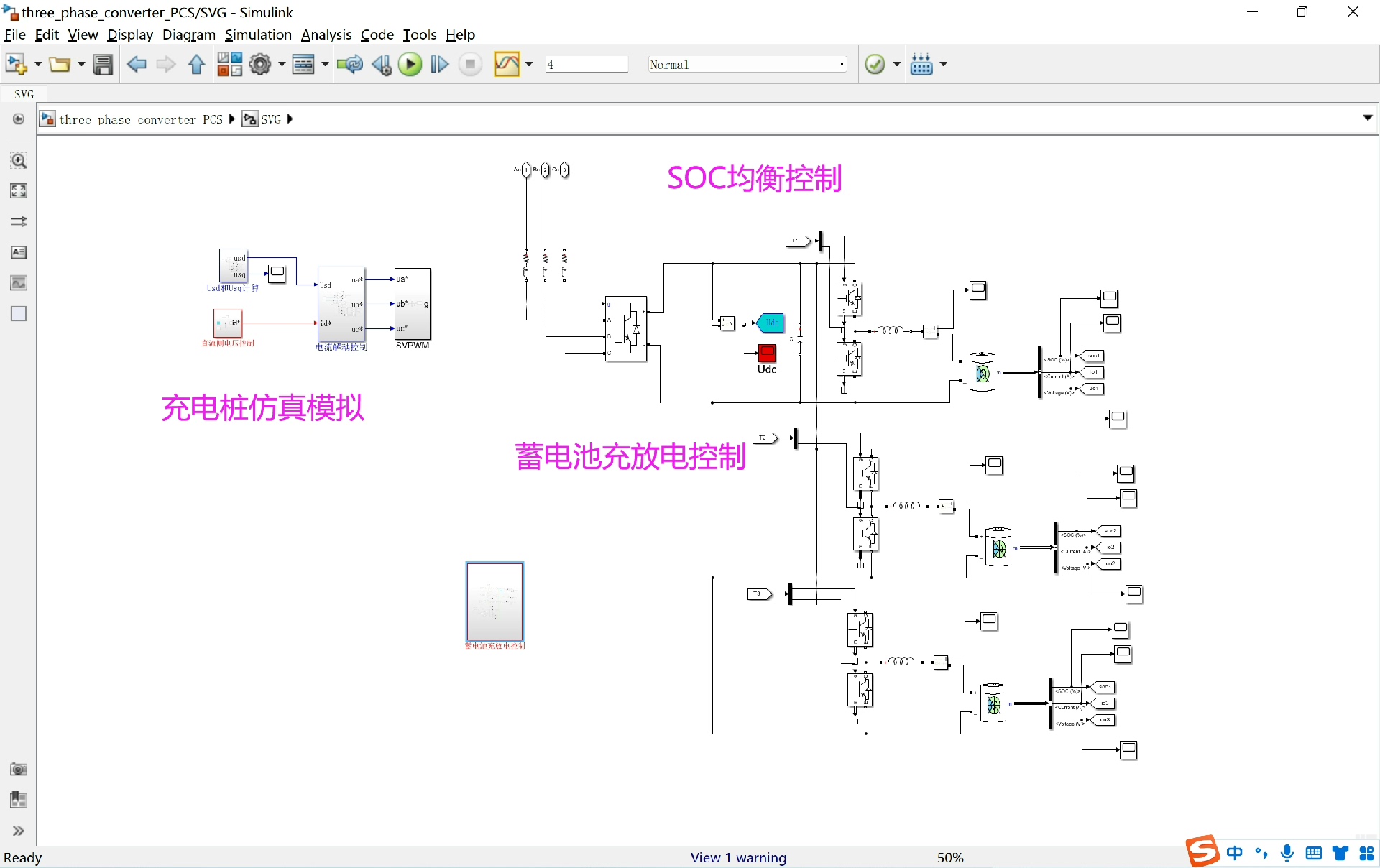This screenshot has width=1380, height=868.
Task: Open the Simulation menu
Action: coord(258,34)
